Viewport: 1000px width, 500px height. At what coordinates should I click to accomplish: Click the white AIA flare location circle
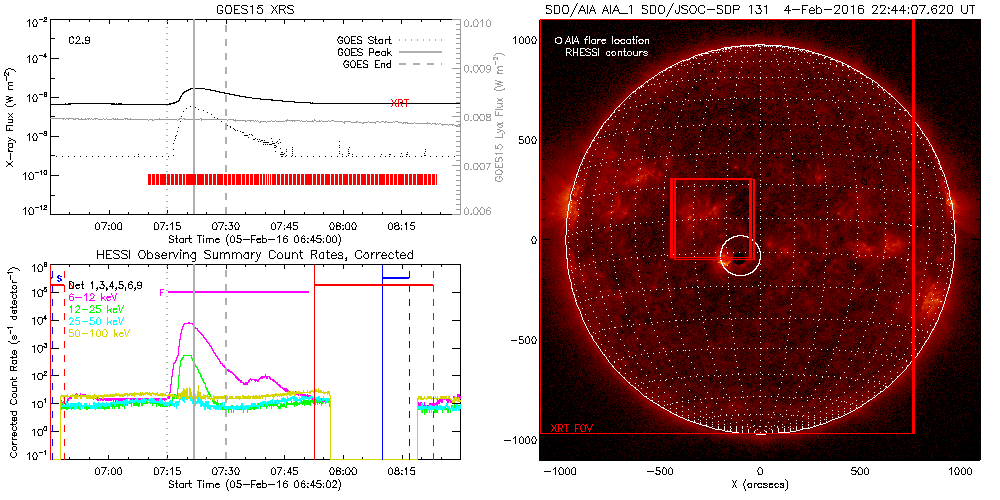tap(739, 256)
